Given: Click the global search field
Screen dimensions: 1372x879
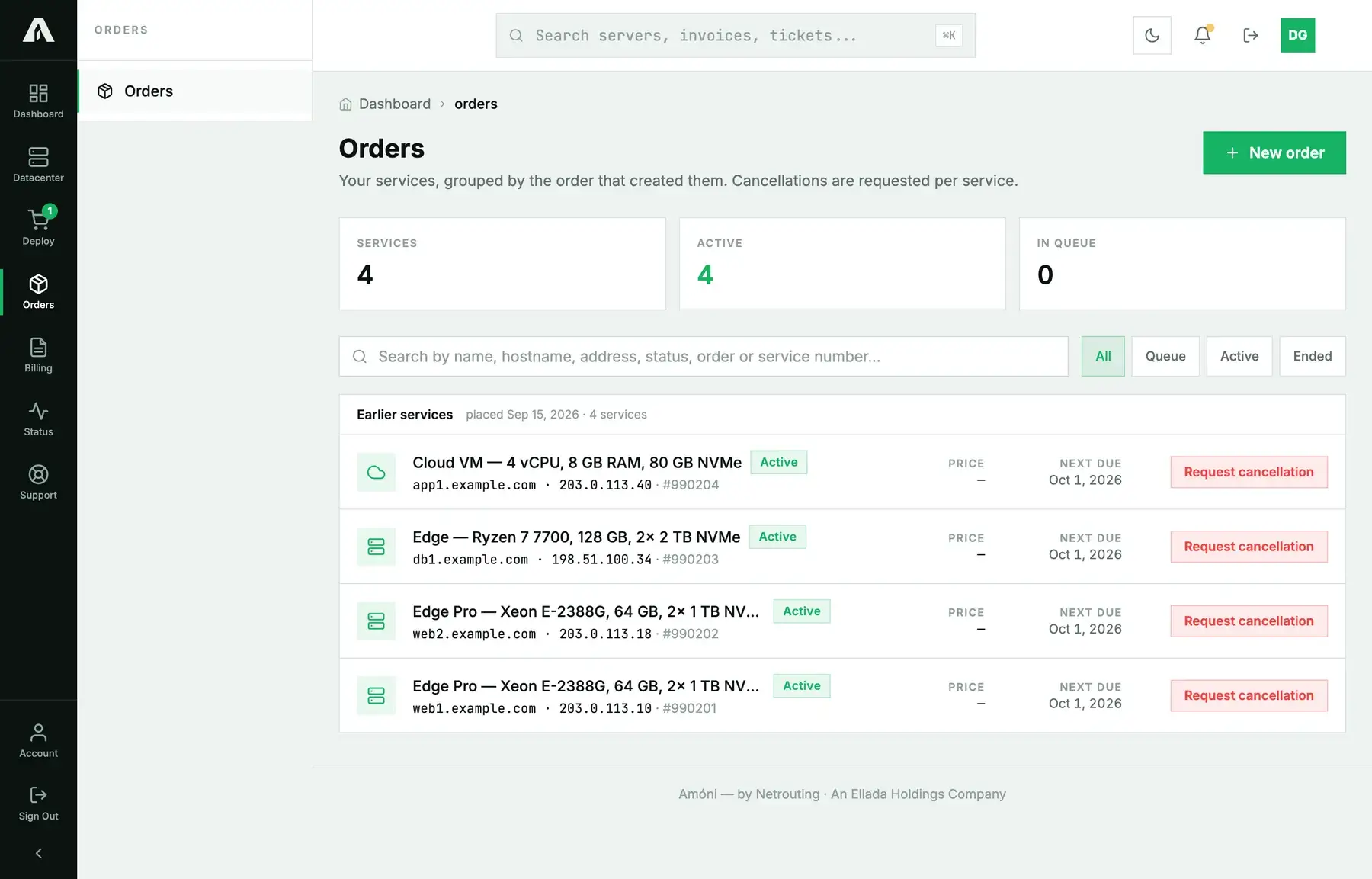Looking at the screenshot, I should [736, 35].
